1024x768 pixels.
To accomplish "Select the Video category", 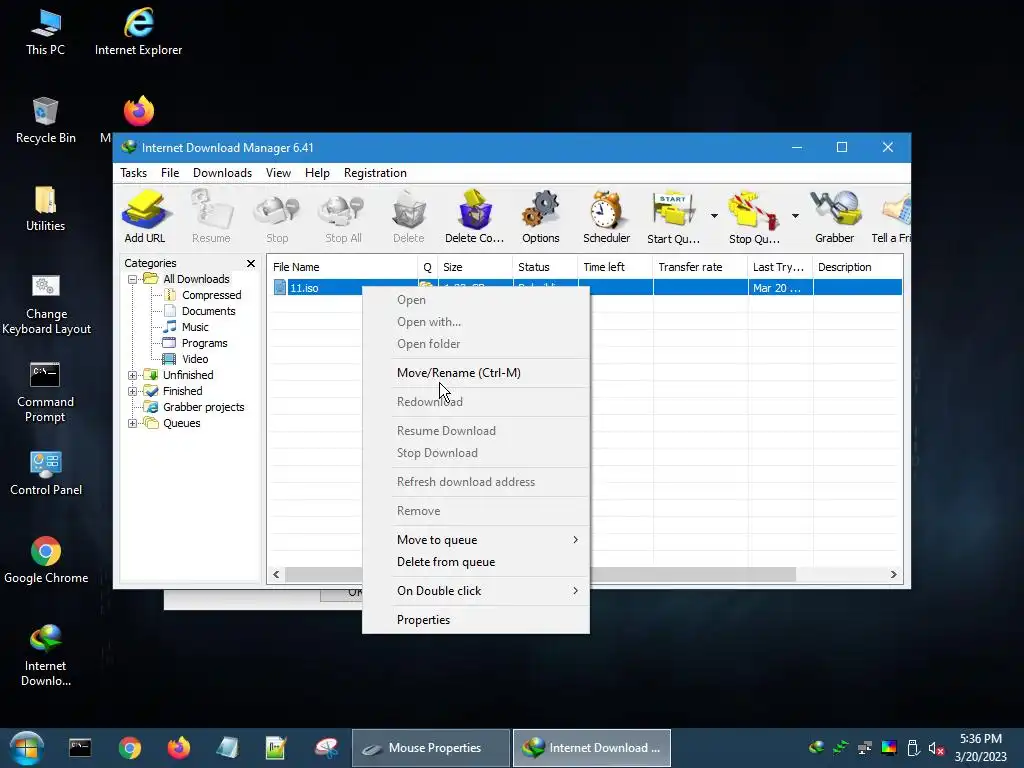I will [195, 359].
